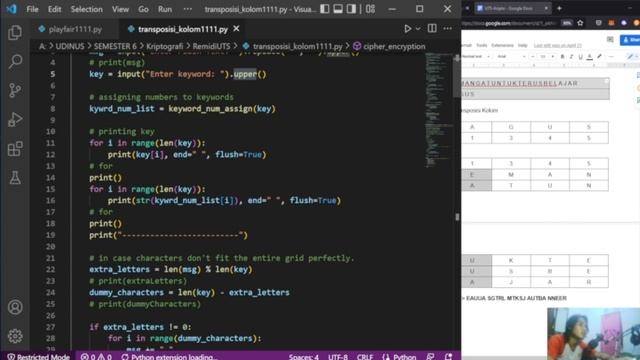Viewport: 640px width, 360px height.
Task: Close the transposisi_kolom1111.py tab
Action: [236, 29]
